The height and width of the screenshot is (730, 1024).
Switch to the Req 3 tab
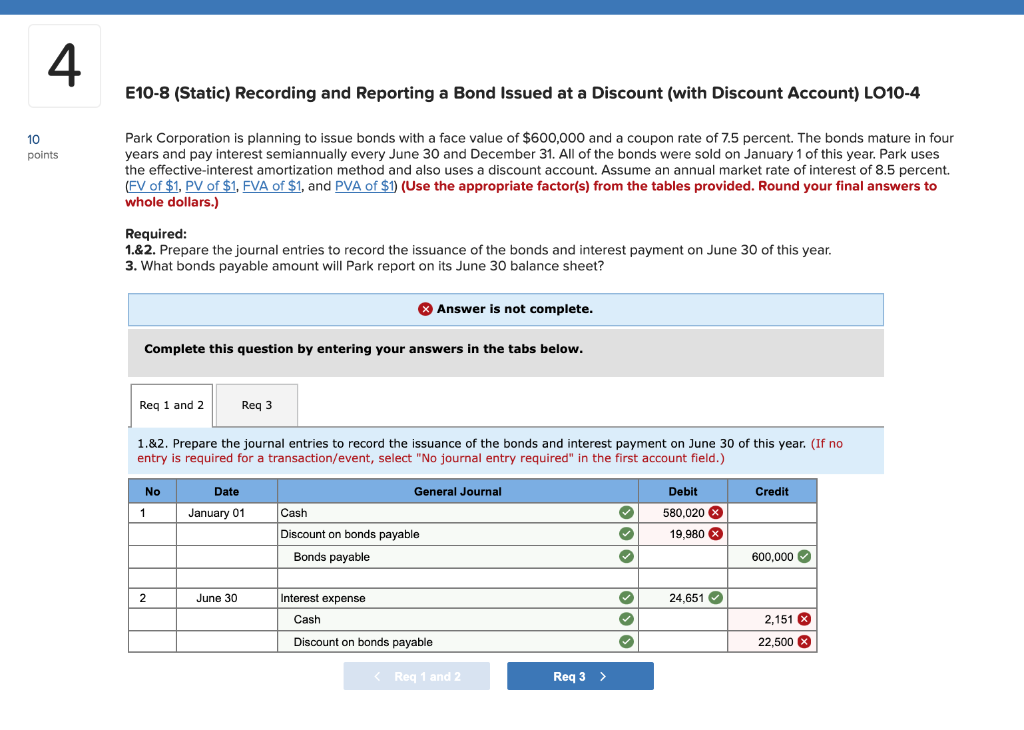pyautogui.click(x=255, y=404)
